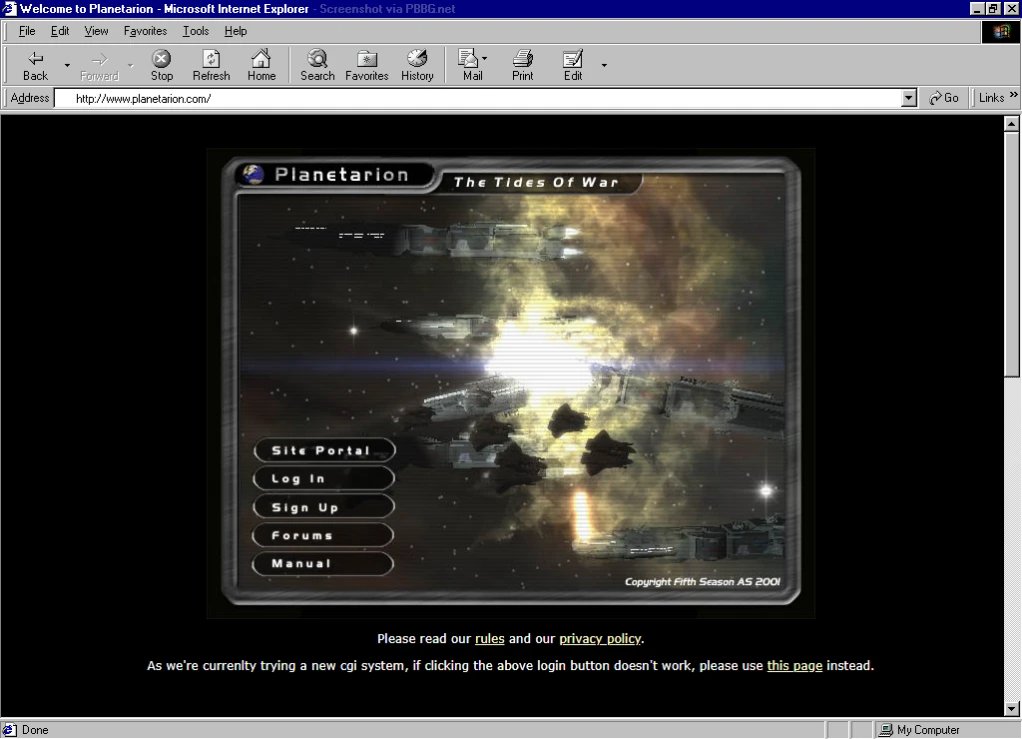Click the Planetarion globe logo
Image resolution: width=1022 pixels, height=739 pixels.
click(x=253, y=174)
